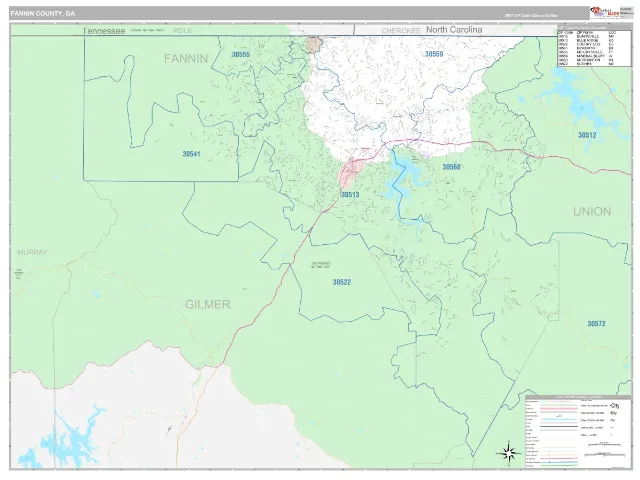Click the BLAIRSVILLE row in the ZIP index

(586, 36)
